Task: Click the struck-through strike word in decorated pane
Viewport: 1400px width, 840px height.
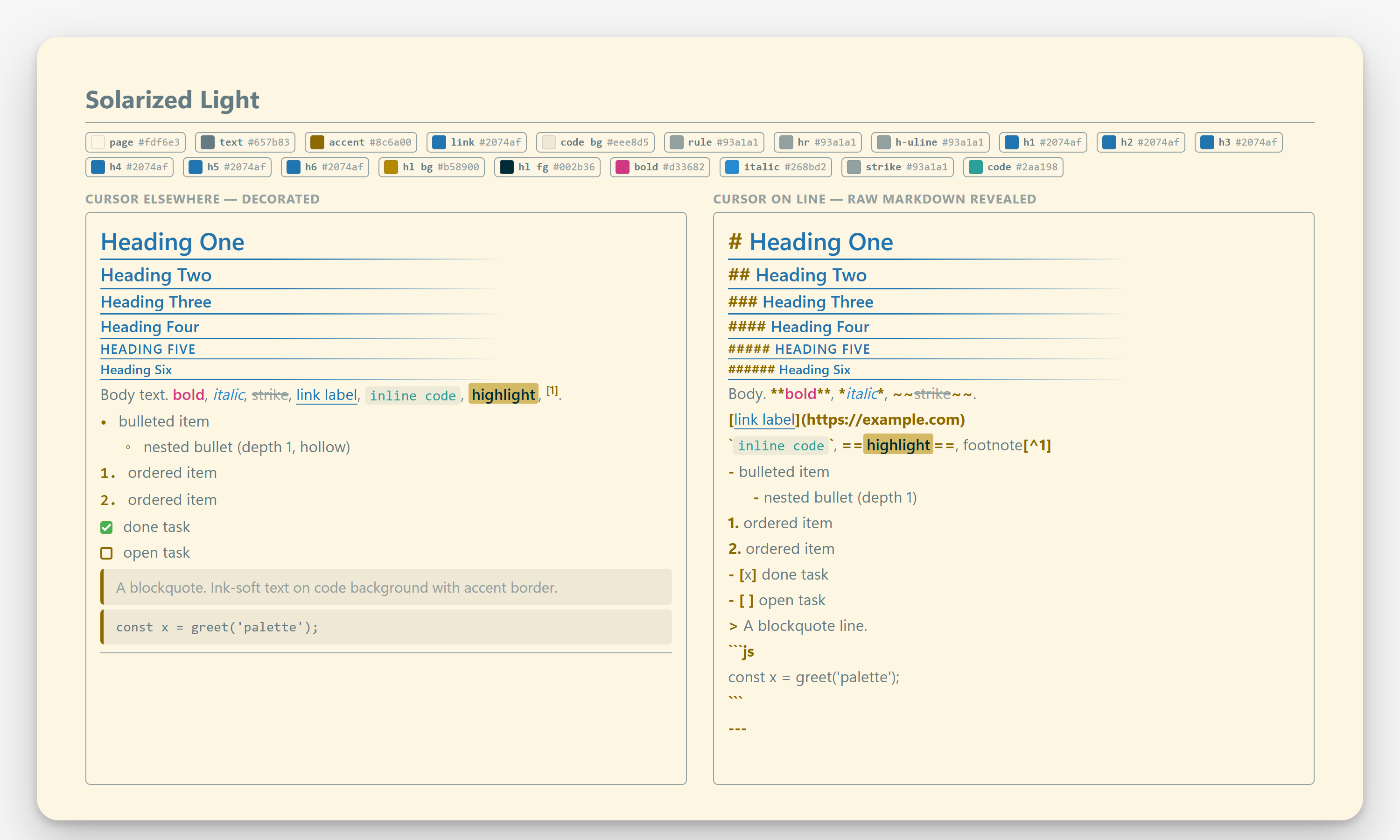Action: [270, 394]
